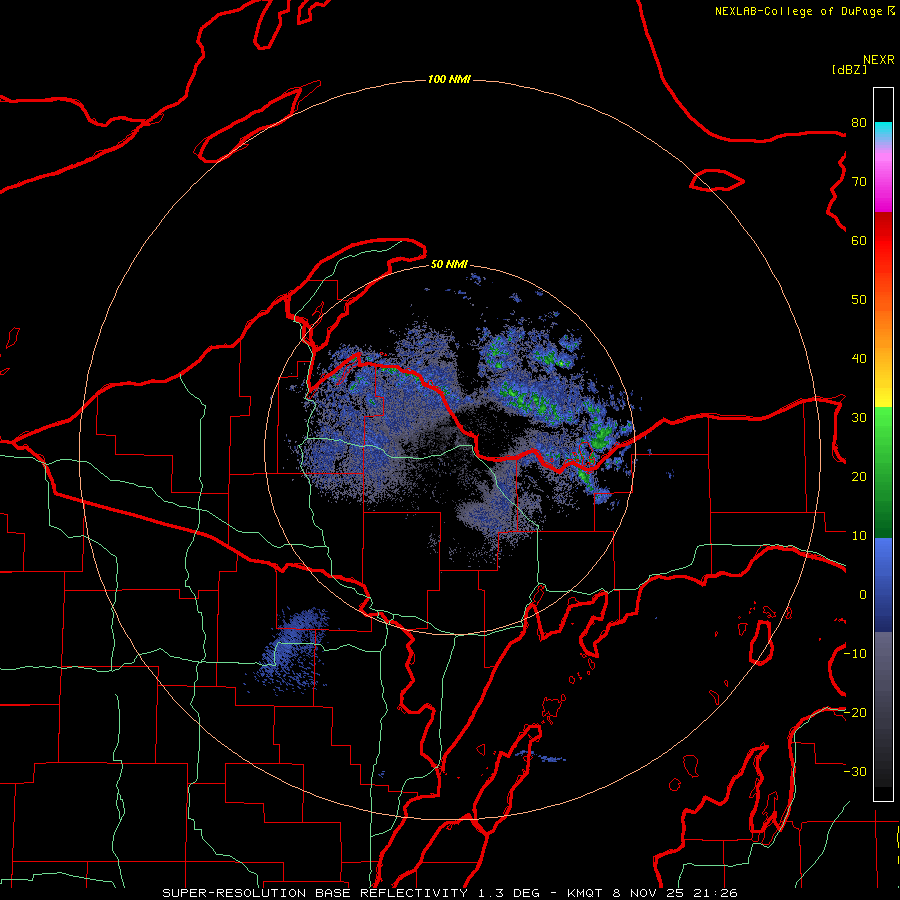Click the -30 dBZ scale value

click(x=855, y=771)
